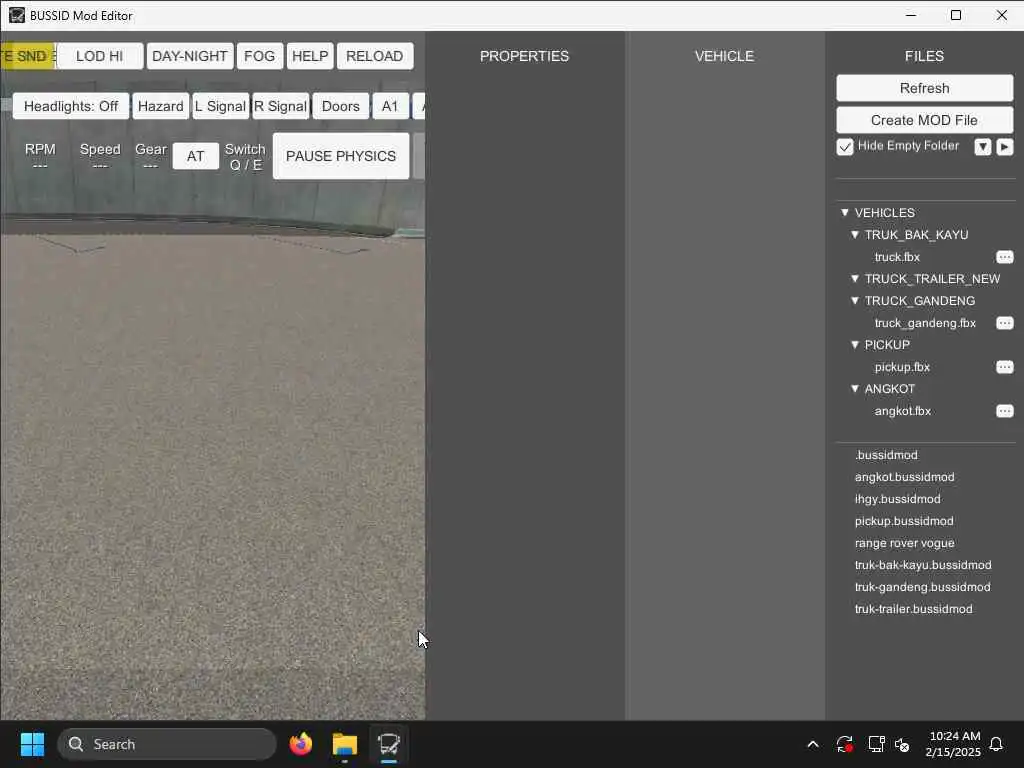The height and width of the screenshot is (768, 1024).
Task: Select pickup.fbx in the tree
Action: [x=903, y=367]
